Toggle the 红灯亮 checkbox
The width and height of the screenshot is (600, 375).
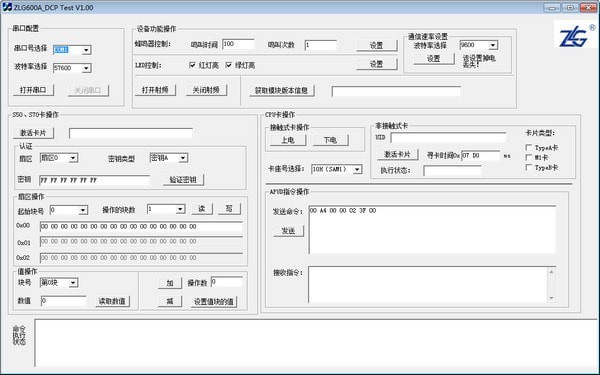tap(192, 65)
